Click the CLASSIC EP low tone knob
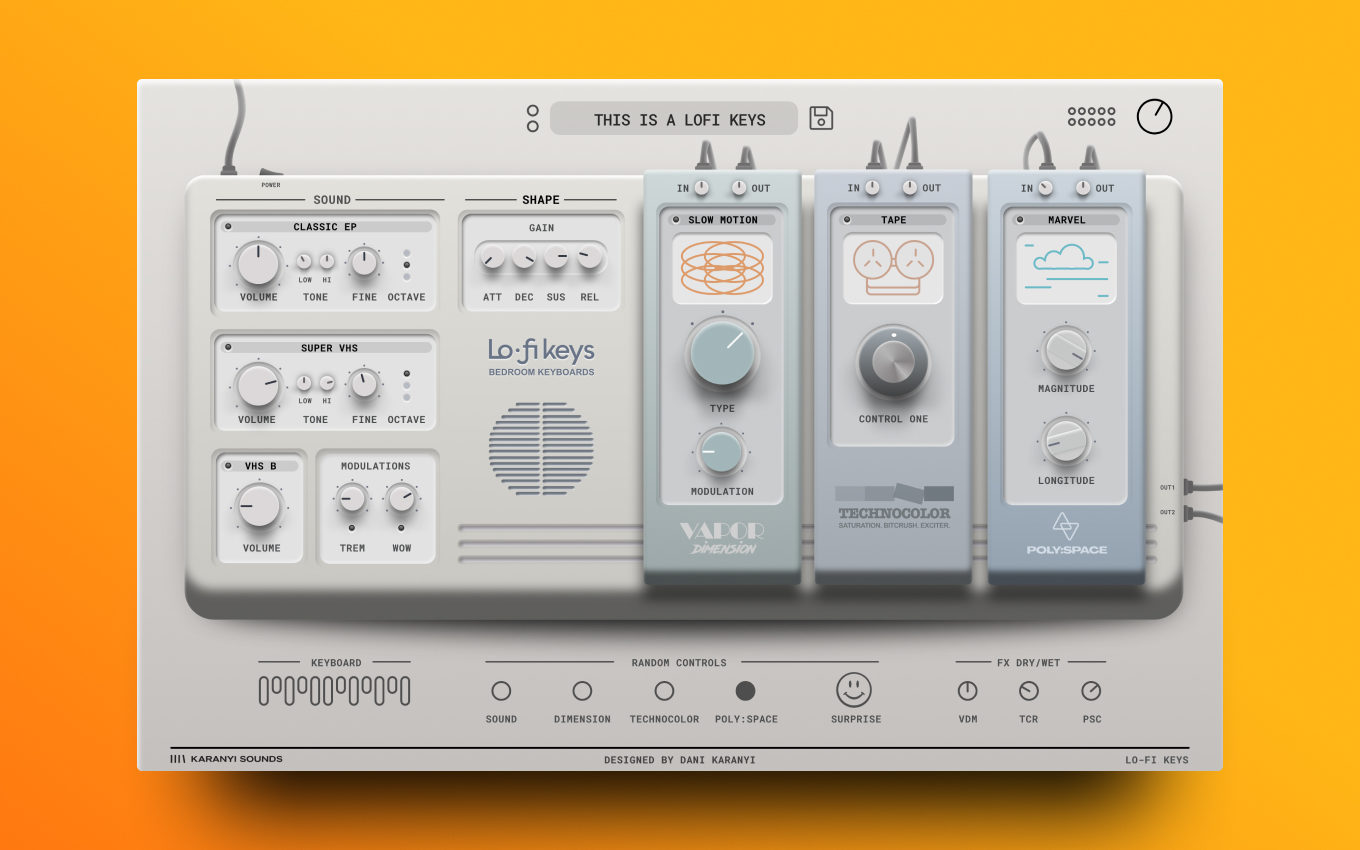 305,261
